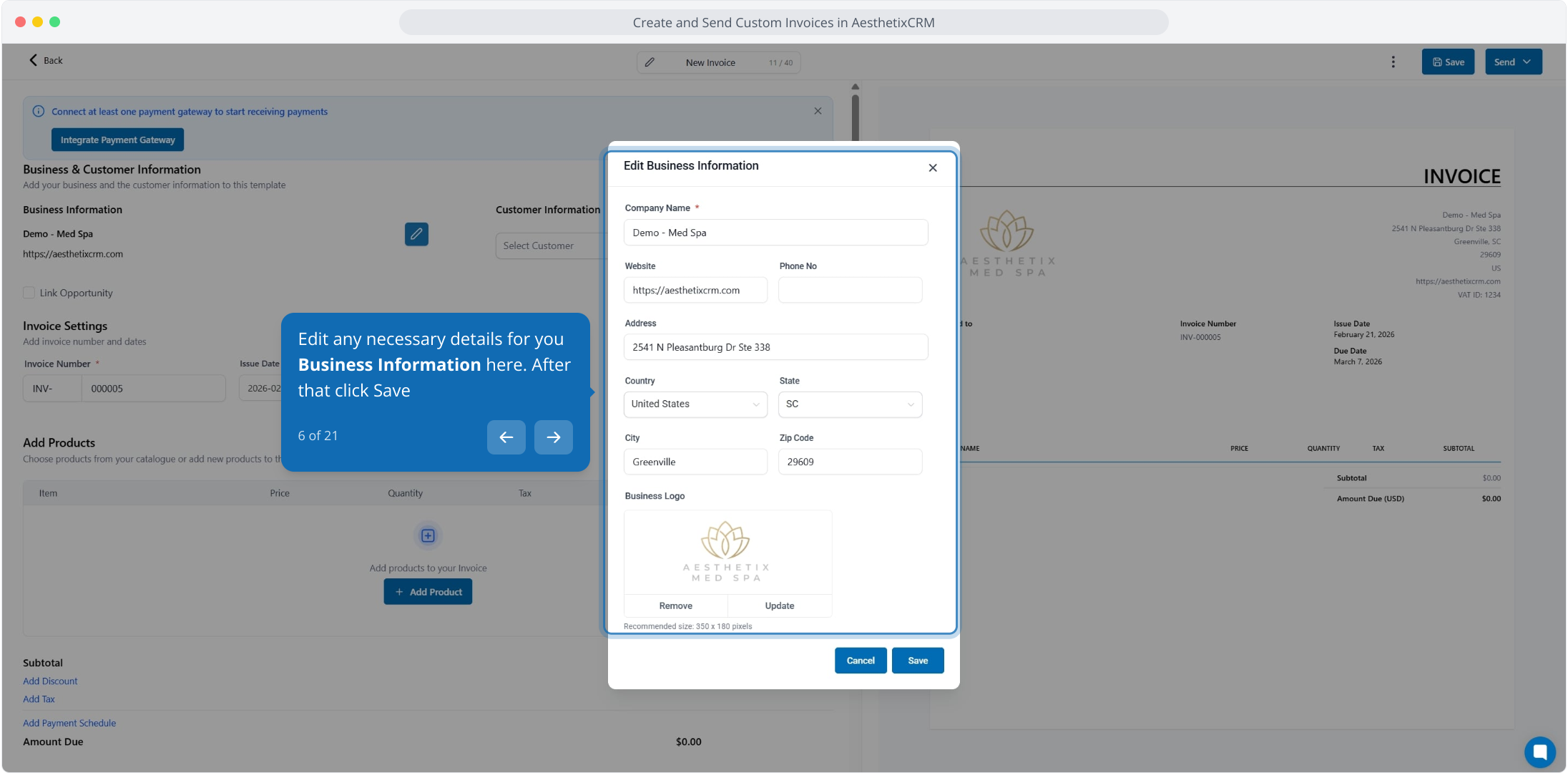Expand the Country dropdown showing United States

click(x=695, y=404)
